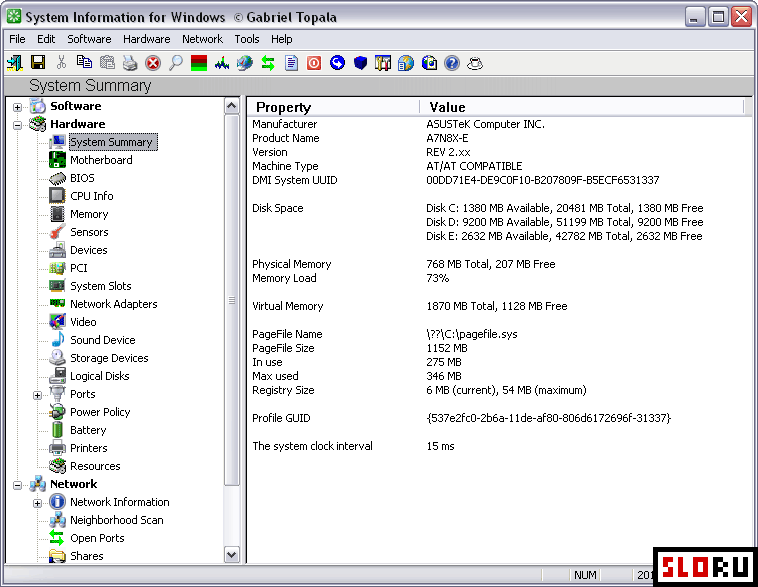Open the Edit menu

coord(46,39)
